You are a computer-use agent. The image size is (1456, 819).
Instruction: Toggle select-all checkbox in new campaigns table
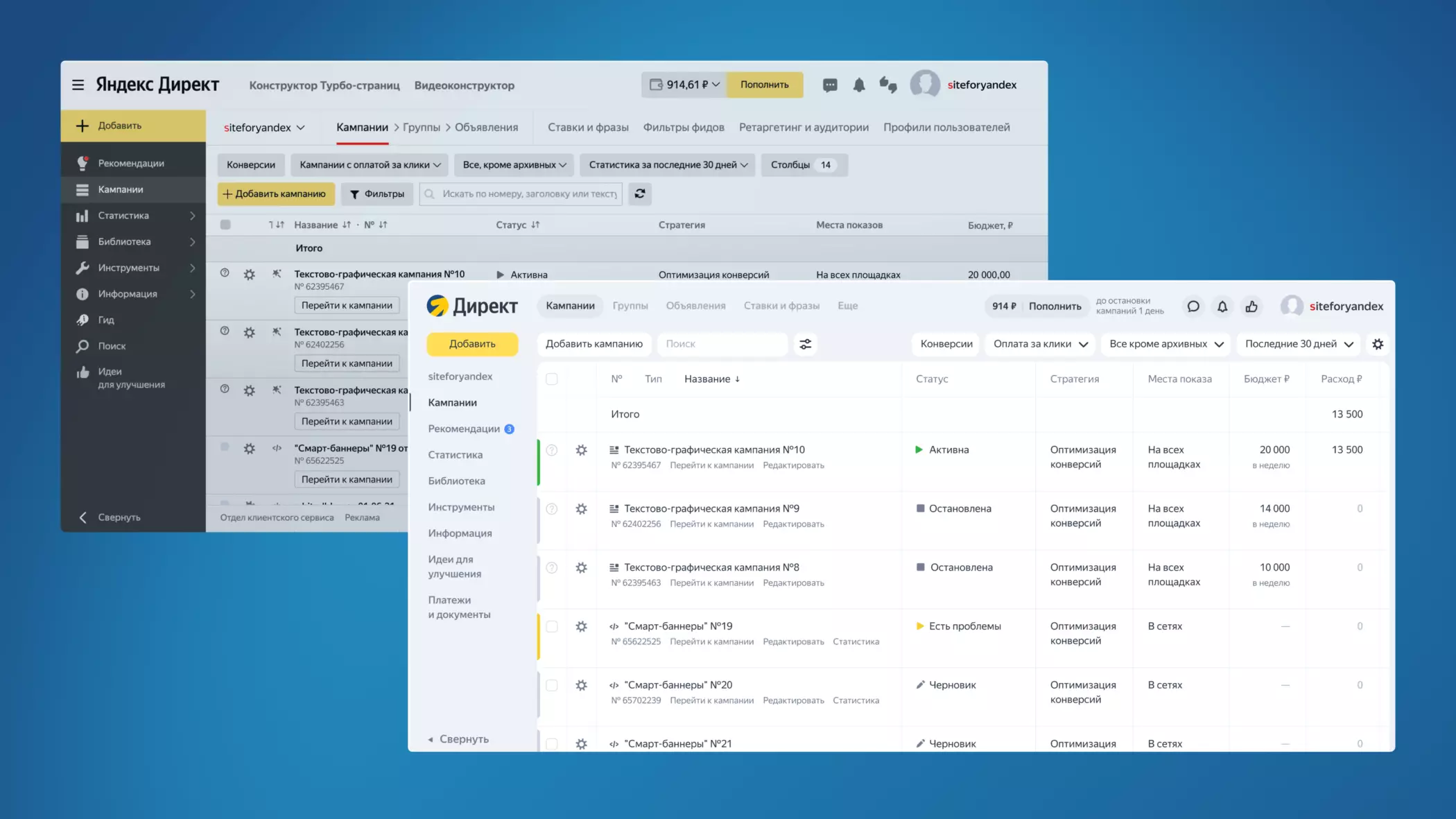[x=552, y=379]
